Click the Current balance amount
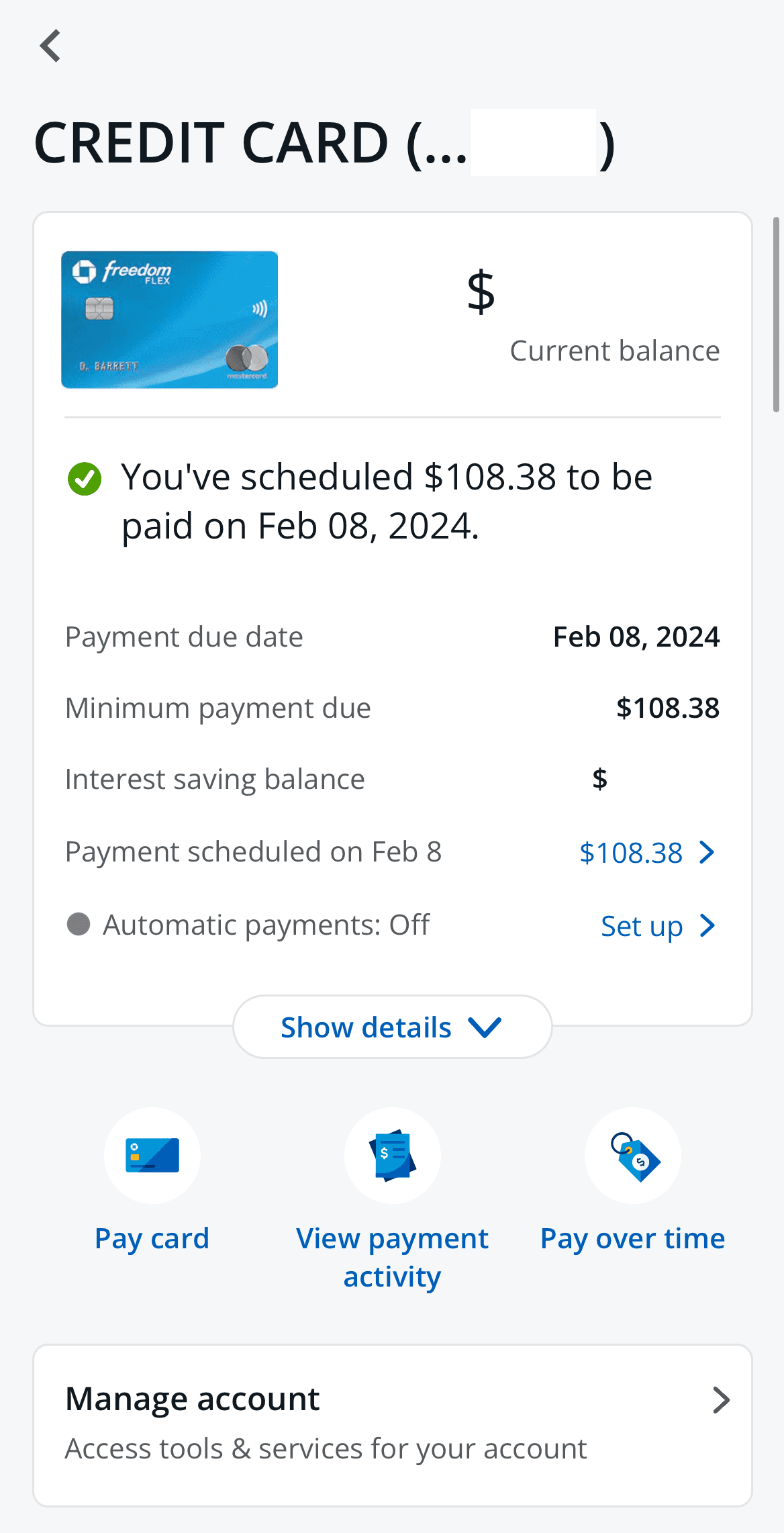The height and width of the screenshot is (1533, 784). 479,291
